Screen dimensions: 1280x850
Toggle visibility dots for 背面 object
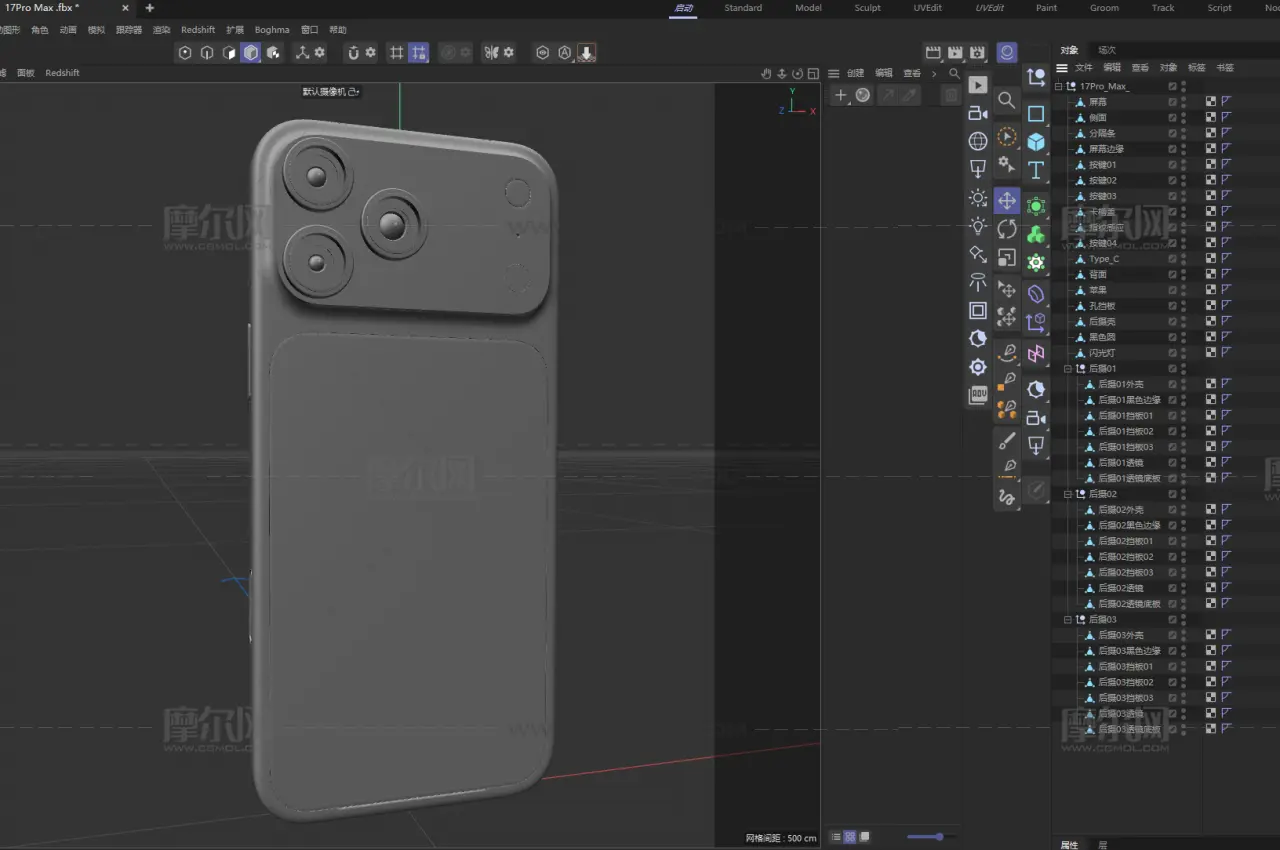1184,274
